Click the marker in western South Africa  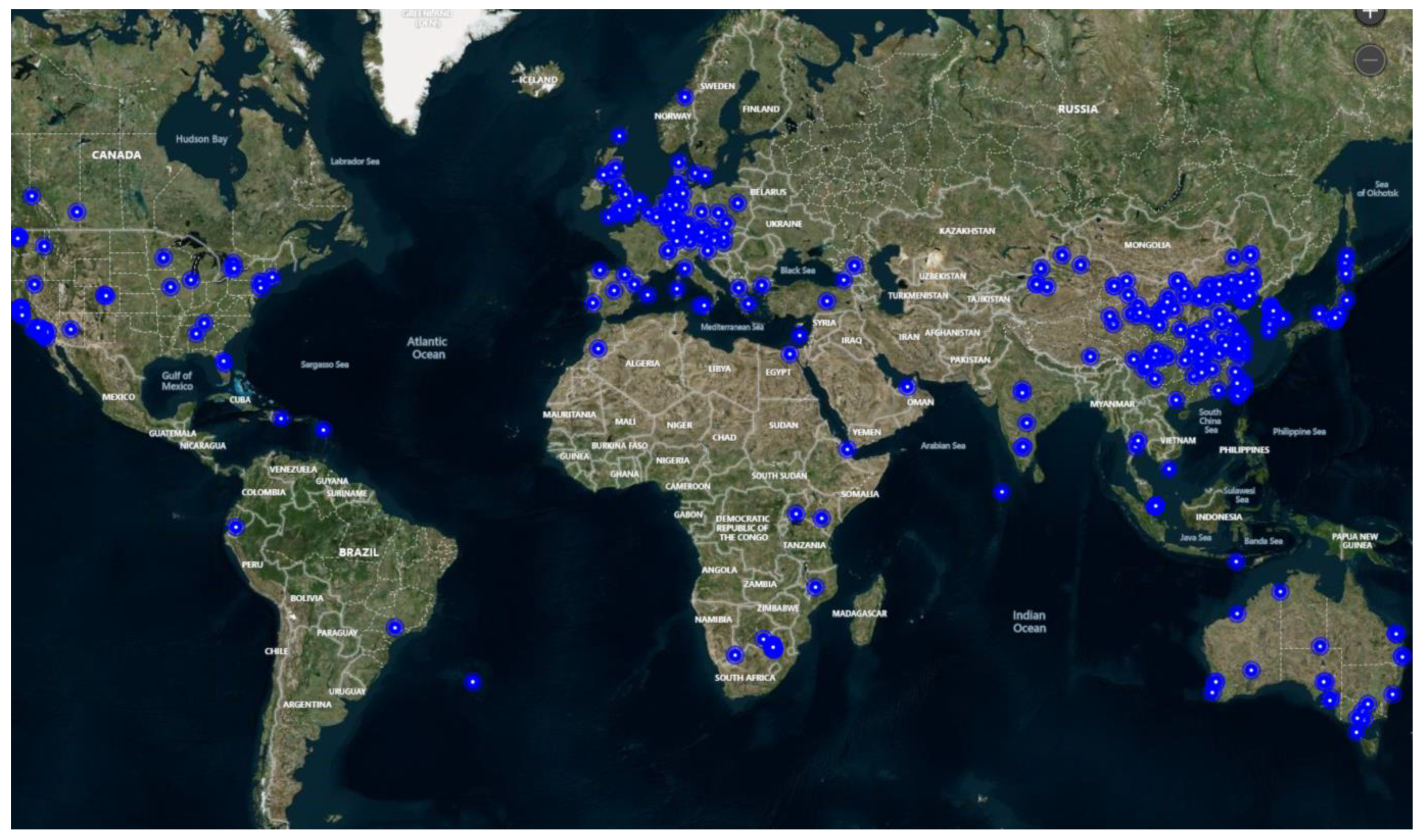735,656
